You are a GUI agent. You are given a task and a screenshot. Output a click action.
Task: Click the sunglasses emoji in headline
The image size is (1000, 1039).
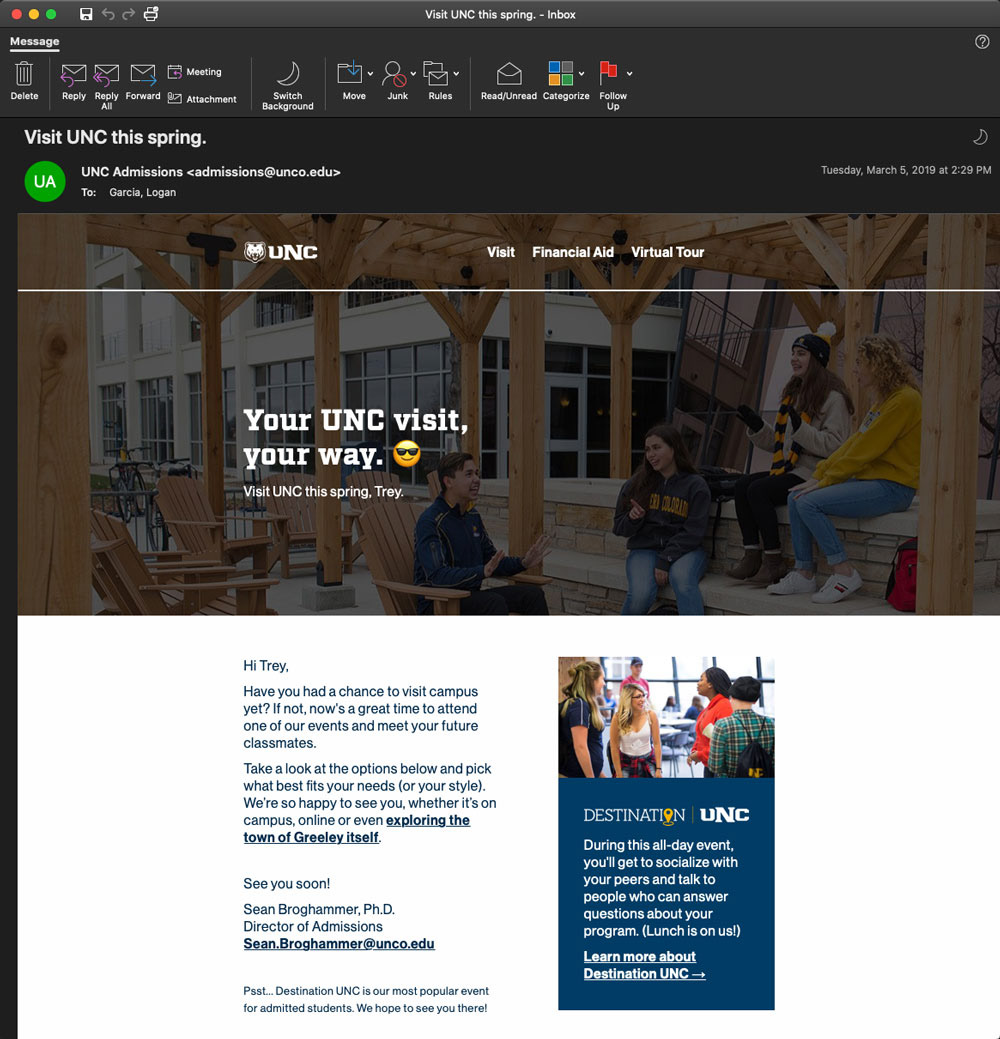407,454
